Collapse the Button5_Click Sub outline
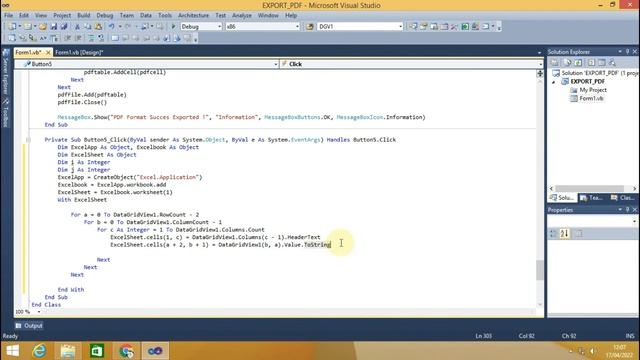Screen dimensions: 640x360 click(28, 140)
